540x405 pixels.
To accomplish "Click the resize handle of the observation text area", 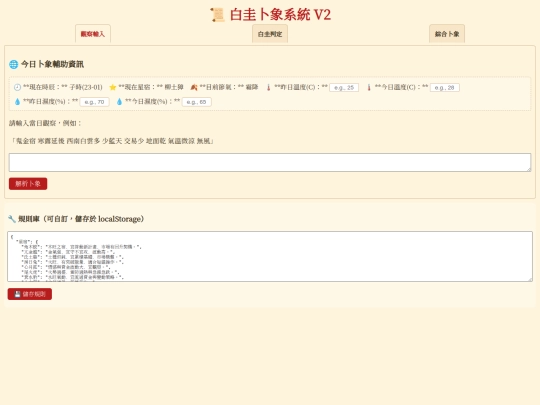I will [528, 169].
